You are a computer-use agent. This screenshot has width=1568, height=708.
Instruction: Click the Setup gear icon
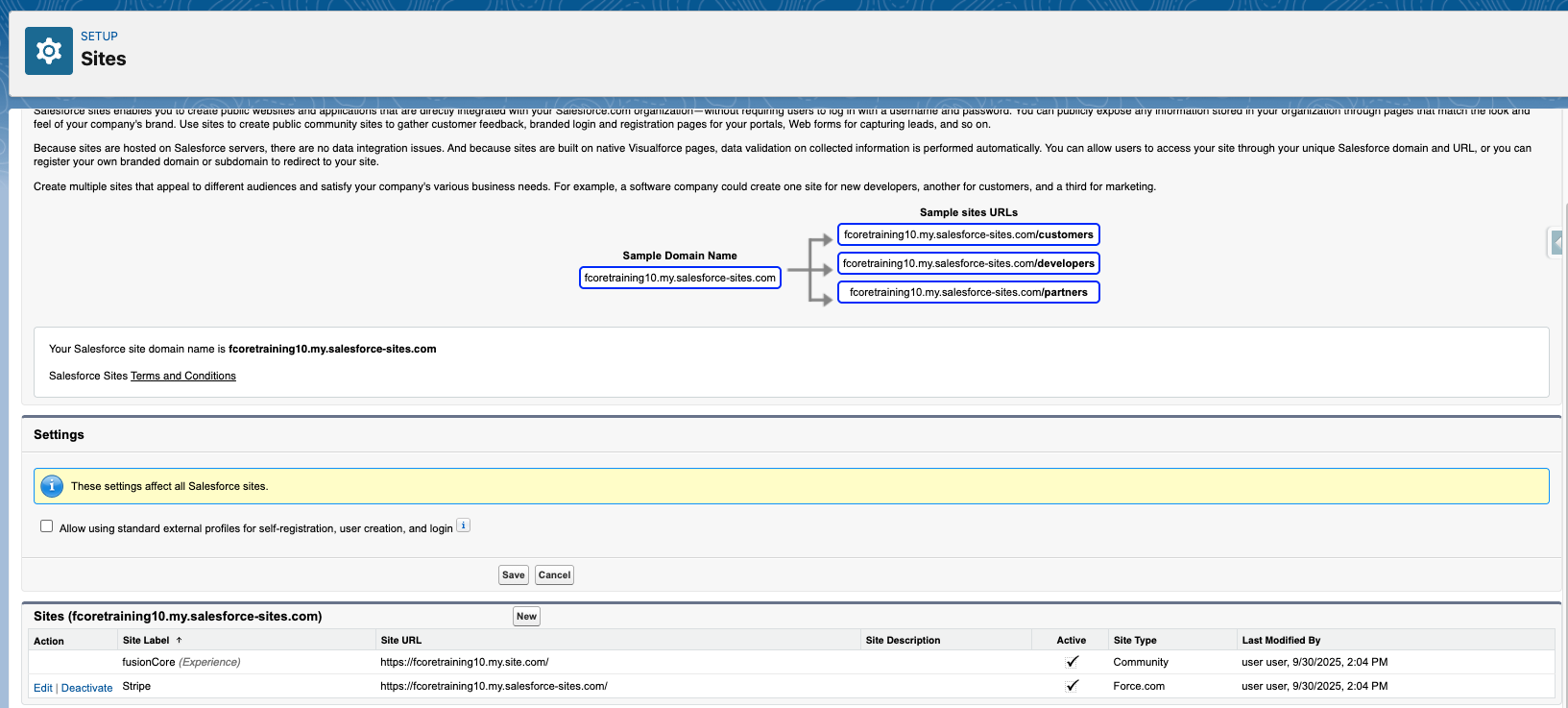click(x=49, y=51)
